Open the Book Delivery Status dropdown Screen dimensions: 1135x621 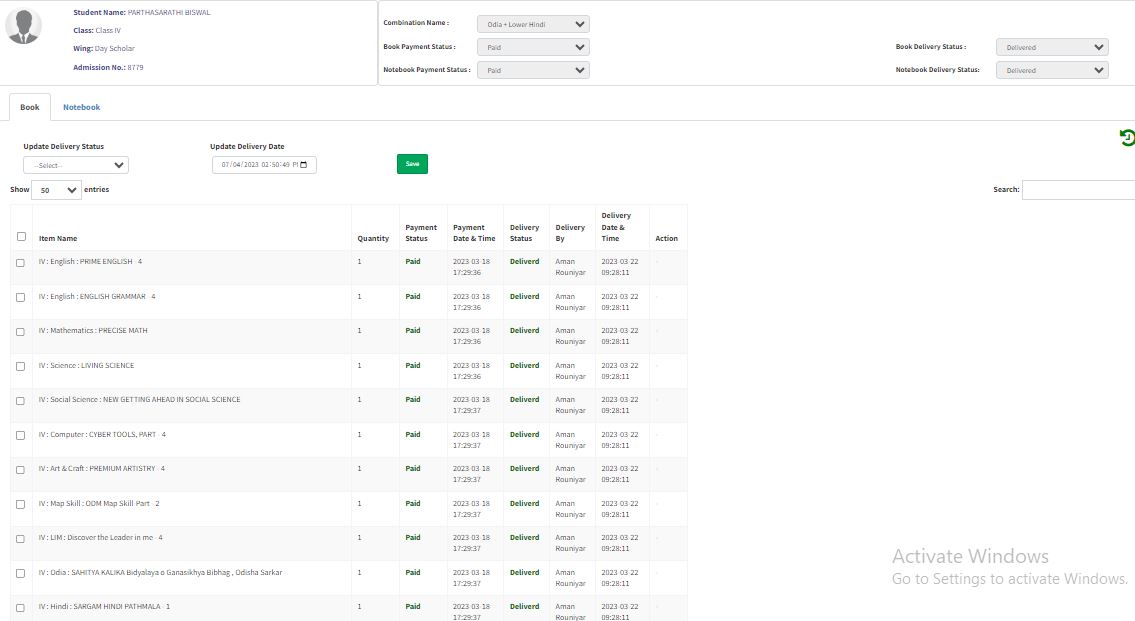click(1052, 47)
